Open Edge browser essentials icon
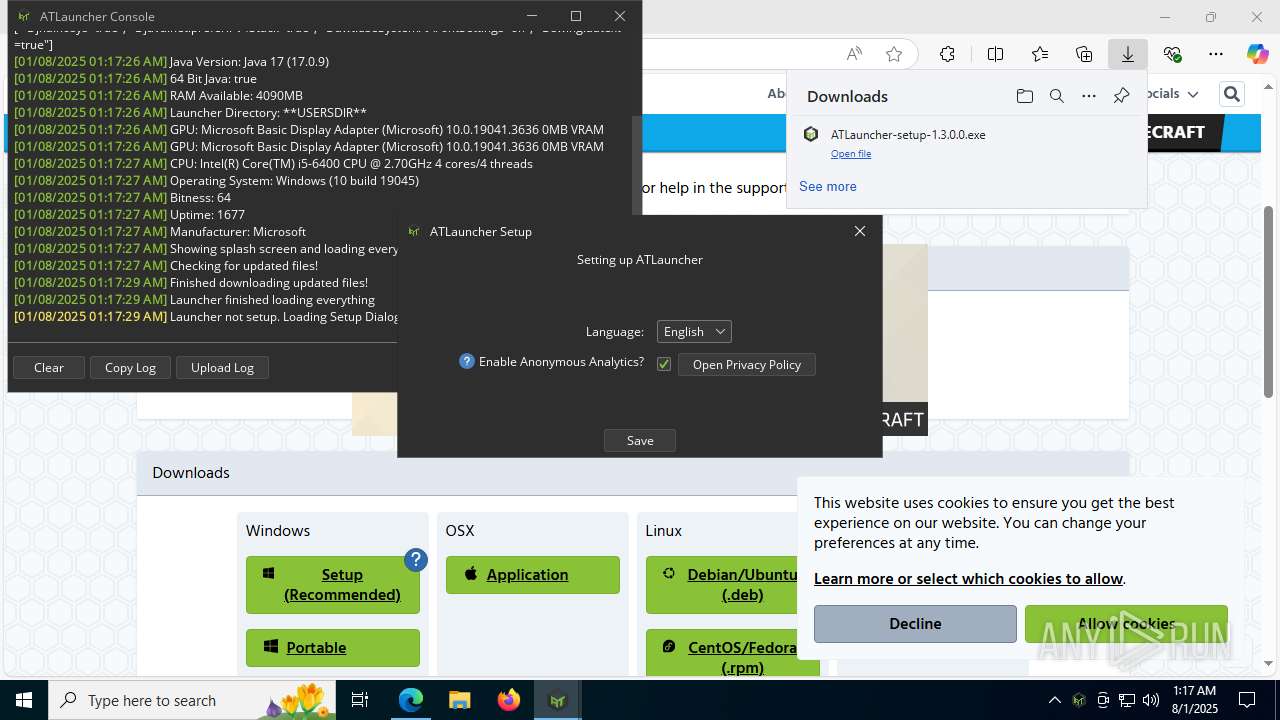Viewport: 1280px width, 720px height. (x=1172, y=54)
